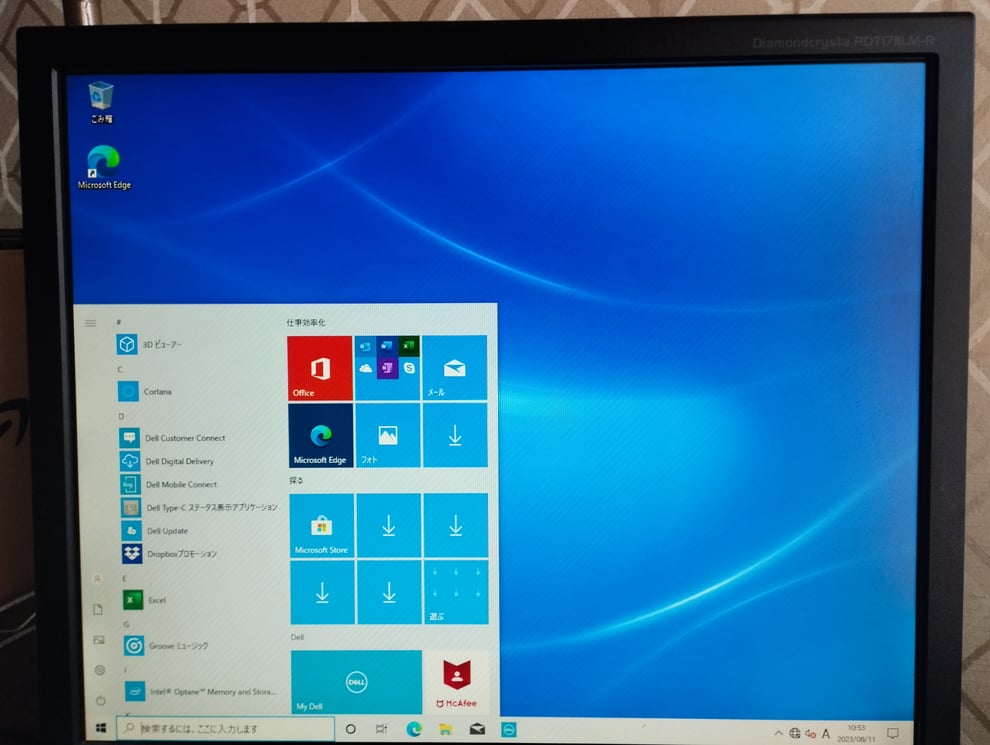This screenshot has width=990, height=745.
Task: Open the user account button in Start rail
Action: (97, 578)
